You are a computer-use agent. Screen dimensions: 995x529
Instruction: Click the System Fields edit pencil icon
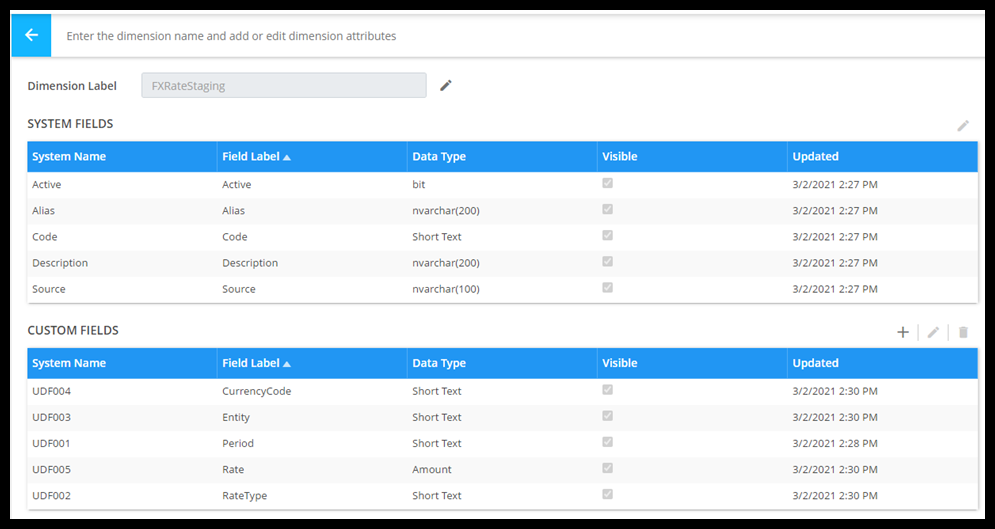pyautogui.click(x=963, y=126)
